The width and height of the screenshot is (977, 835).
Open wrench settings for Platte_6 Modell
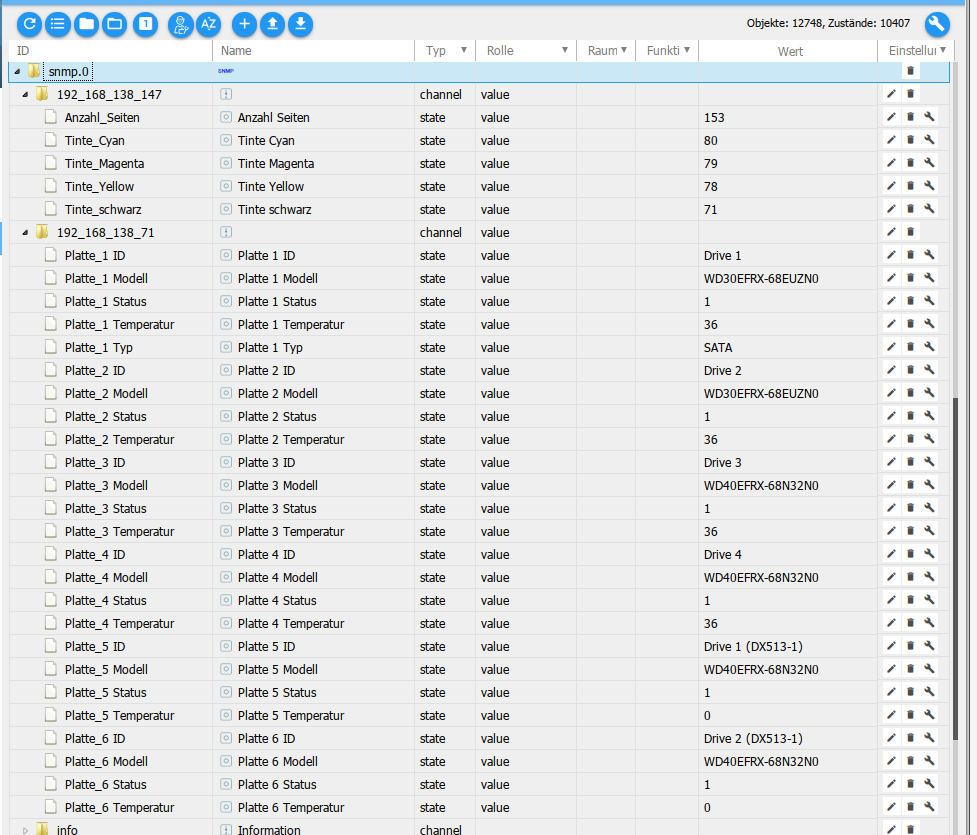929,761
